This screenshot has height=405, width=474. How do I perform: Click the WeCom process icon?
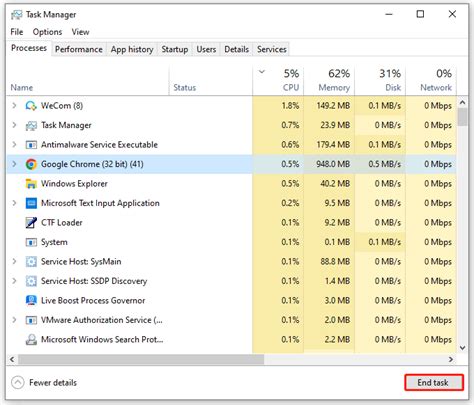pos(31,106)
